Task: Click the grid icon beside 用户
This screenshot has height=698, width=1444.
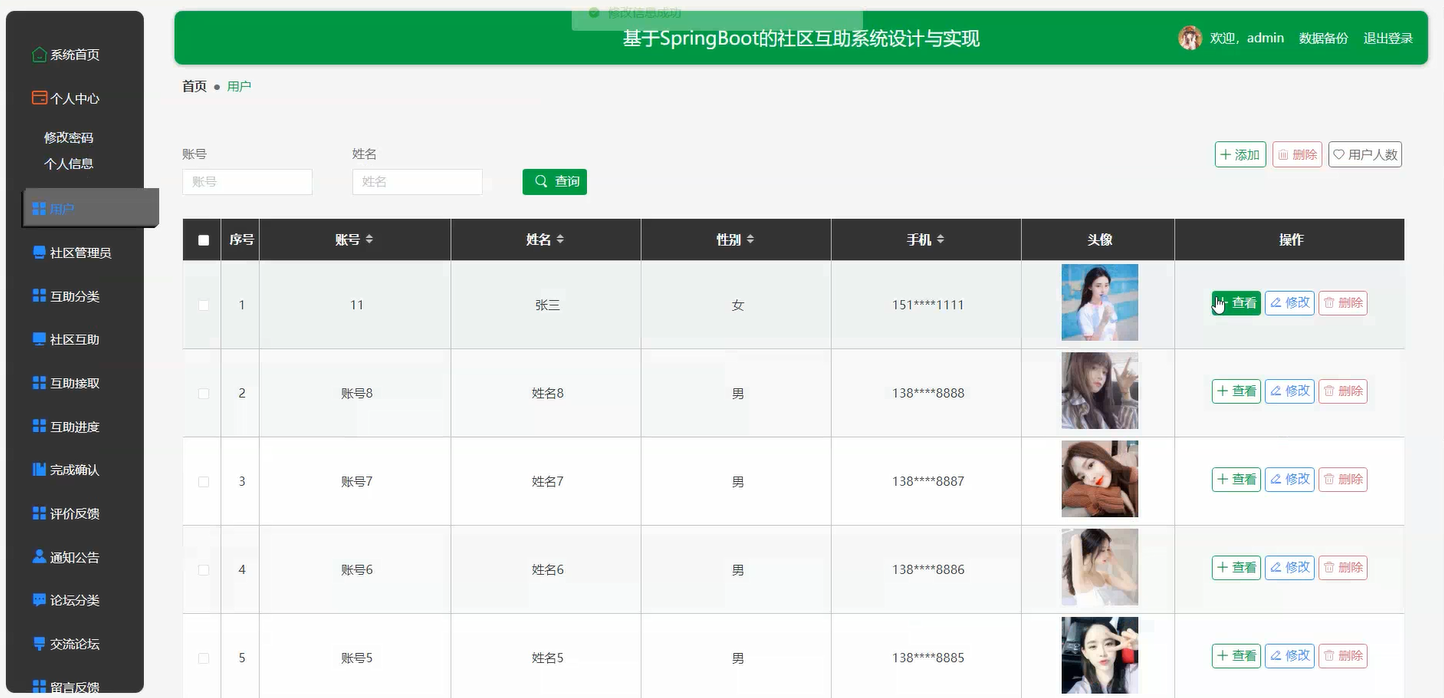Action: 39,209
